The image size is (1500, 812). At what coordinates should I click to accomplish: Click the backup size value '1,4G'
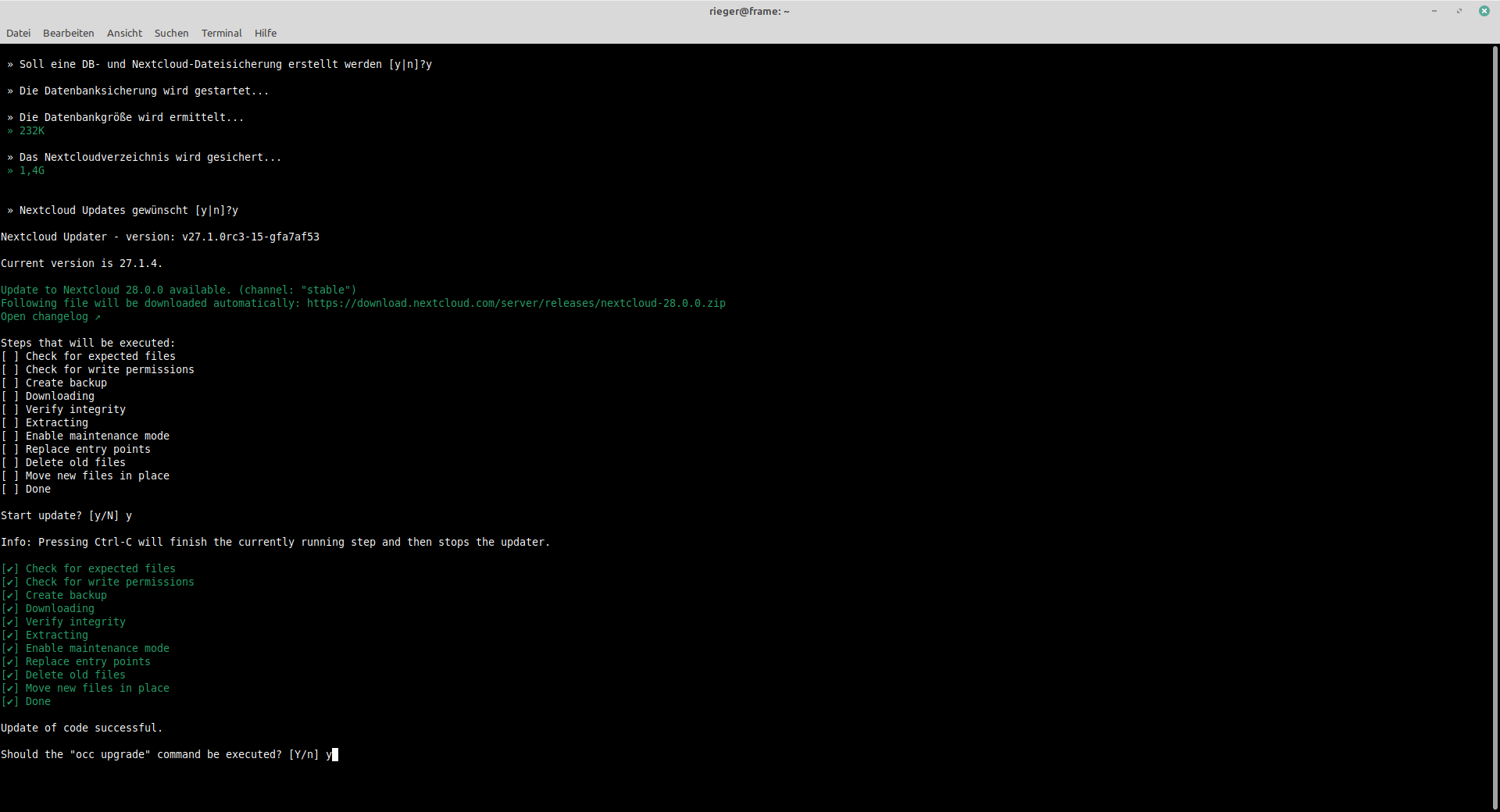(x=32, y=170)
